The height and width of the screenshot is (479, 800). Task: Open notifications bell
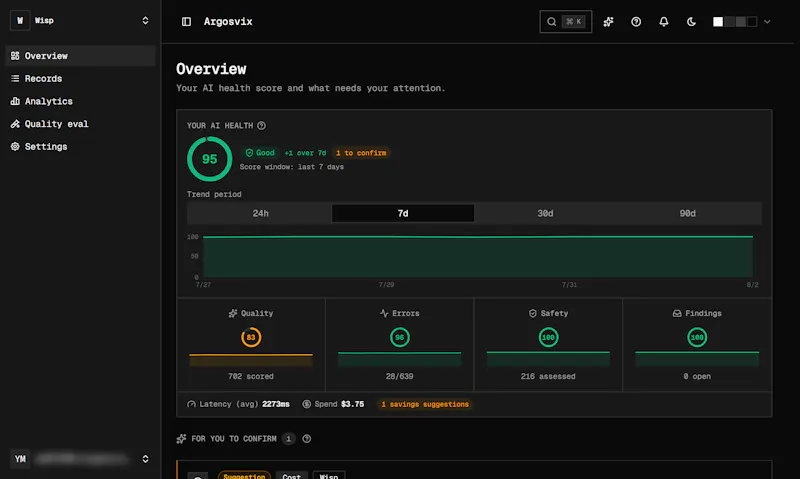(x=663, y=21)
